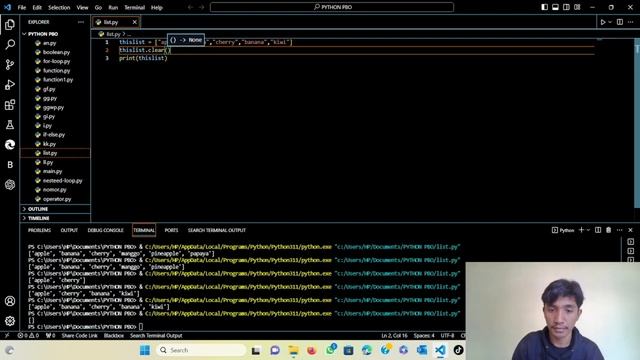The width and height of the screenshot is (640, 360).
Task: Run the Python file with play button
Action: point(602,22)
